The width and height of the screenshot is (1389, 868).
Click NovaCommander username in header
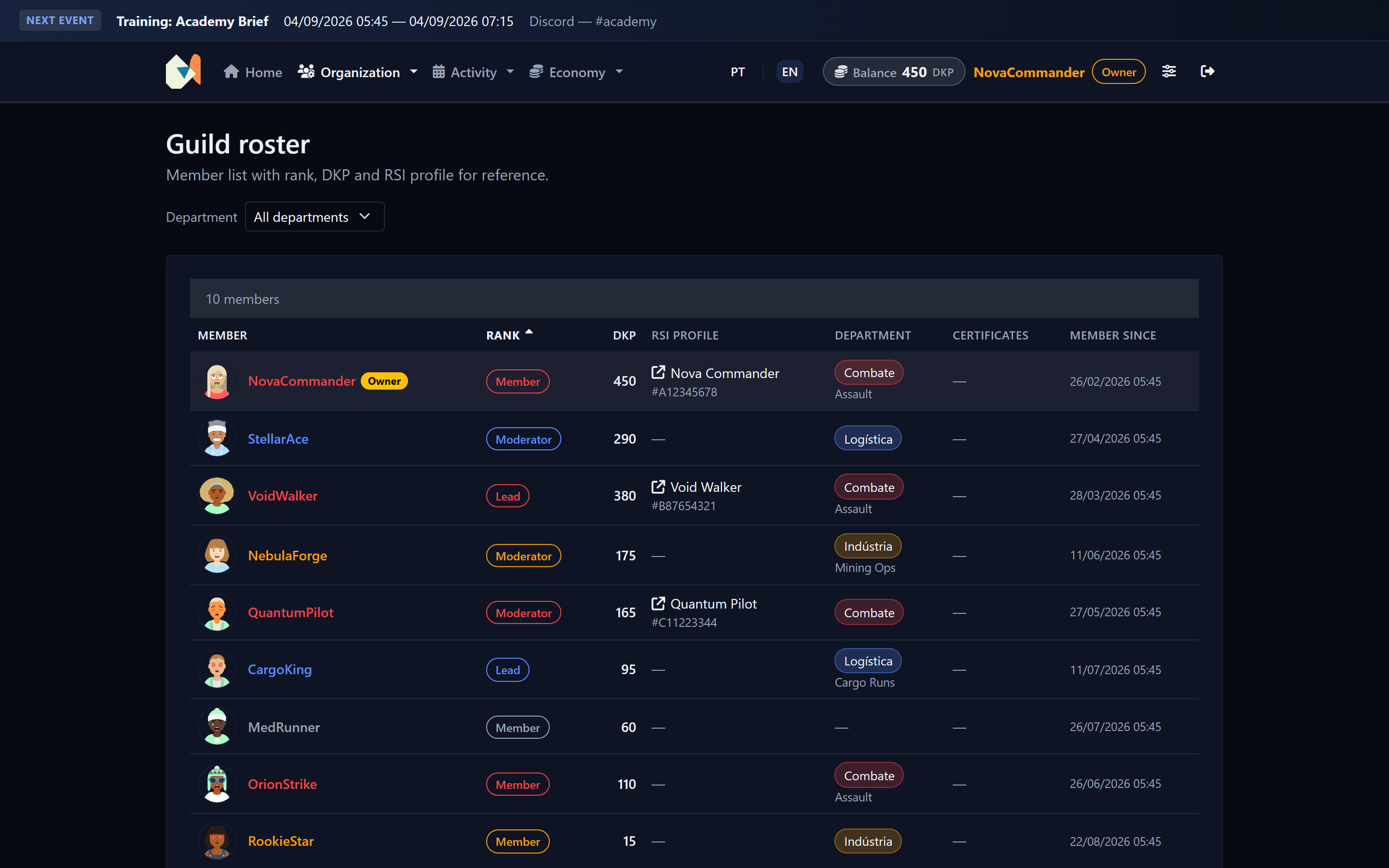click(x=1029, y=72)
